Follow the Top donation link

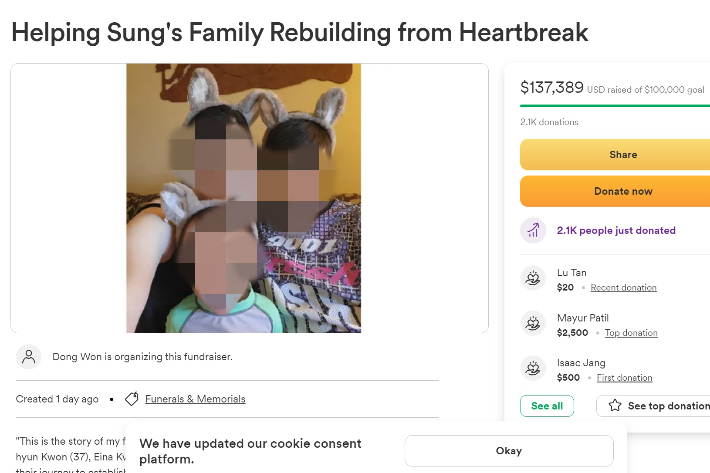(x=631, y=333)
